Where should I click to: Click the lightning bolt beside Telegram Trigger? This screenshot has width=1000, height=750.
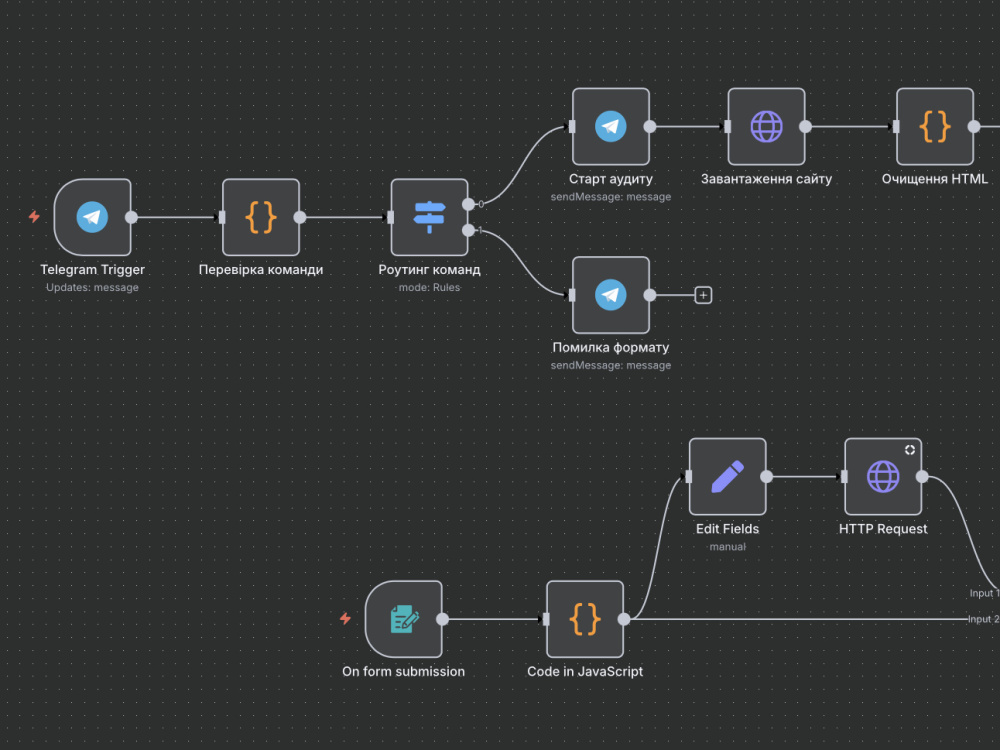point(34,217)
